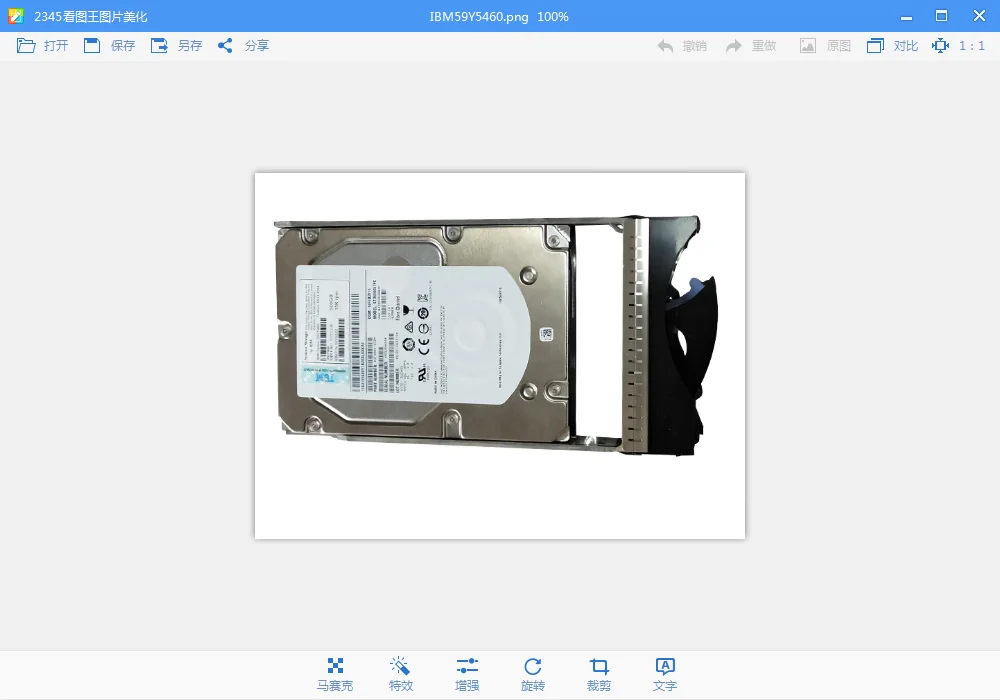The image size is (1000, 700).
Task: Select the 马赛克 (mosaic) tool
Action: (x=335, y=675)
